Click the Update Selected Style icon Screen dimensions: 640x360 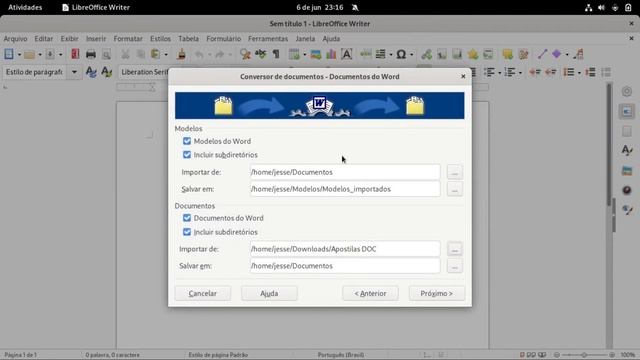(91, 72)
